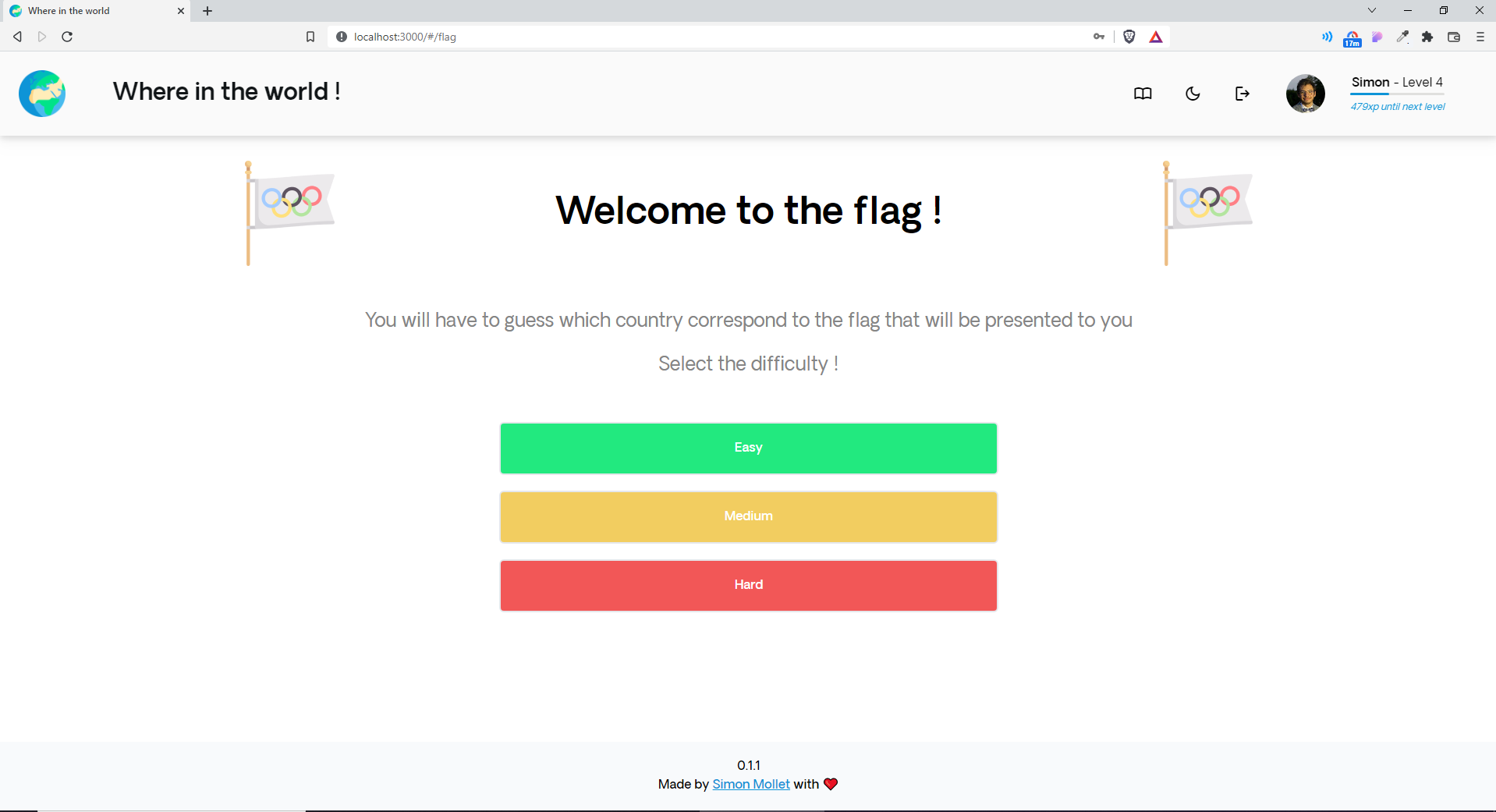This screenshot has height=812, width=1496.
Task: Open the rules book icon
Action: (1142, 94)
